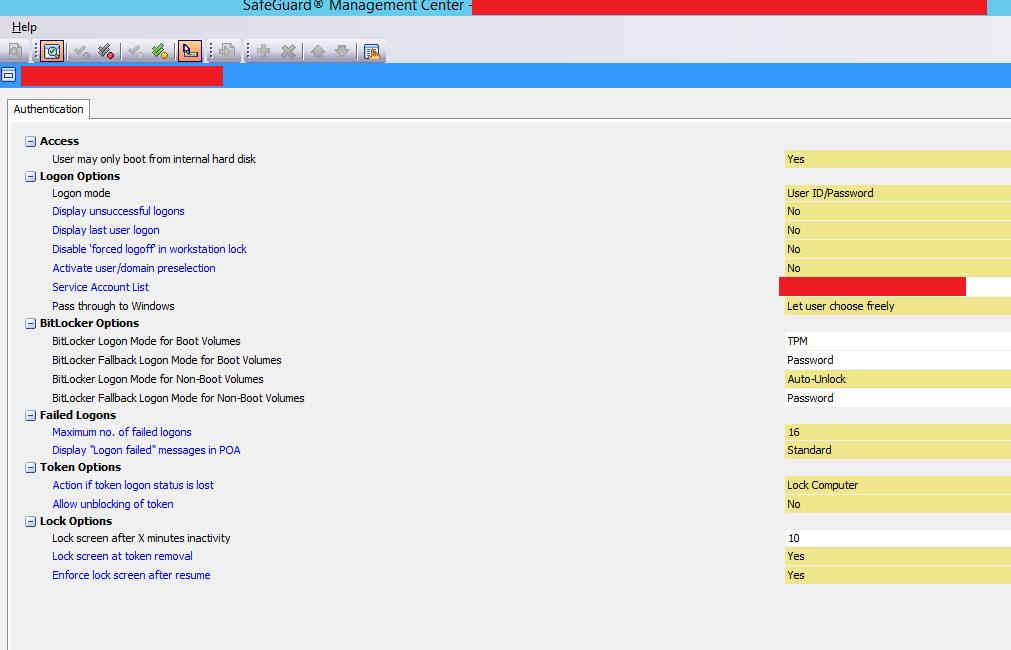
Task: Click 'User may only boot from internal hard disk'
Action: pos(153,159)
